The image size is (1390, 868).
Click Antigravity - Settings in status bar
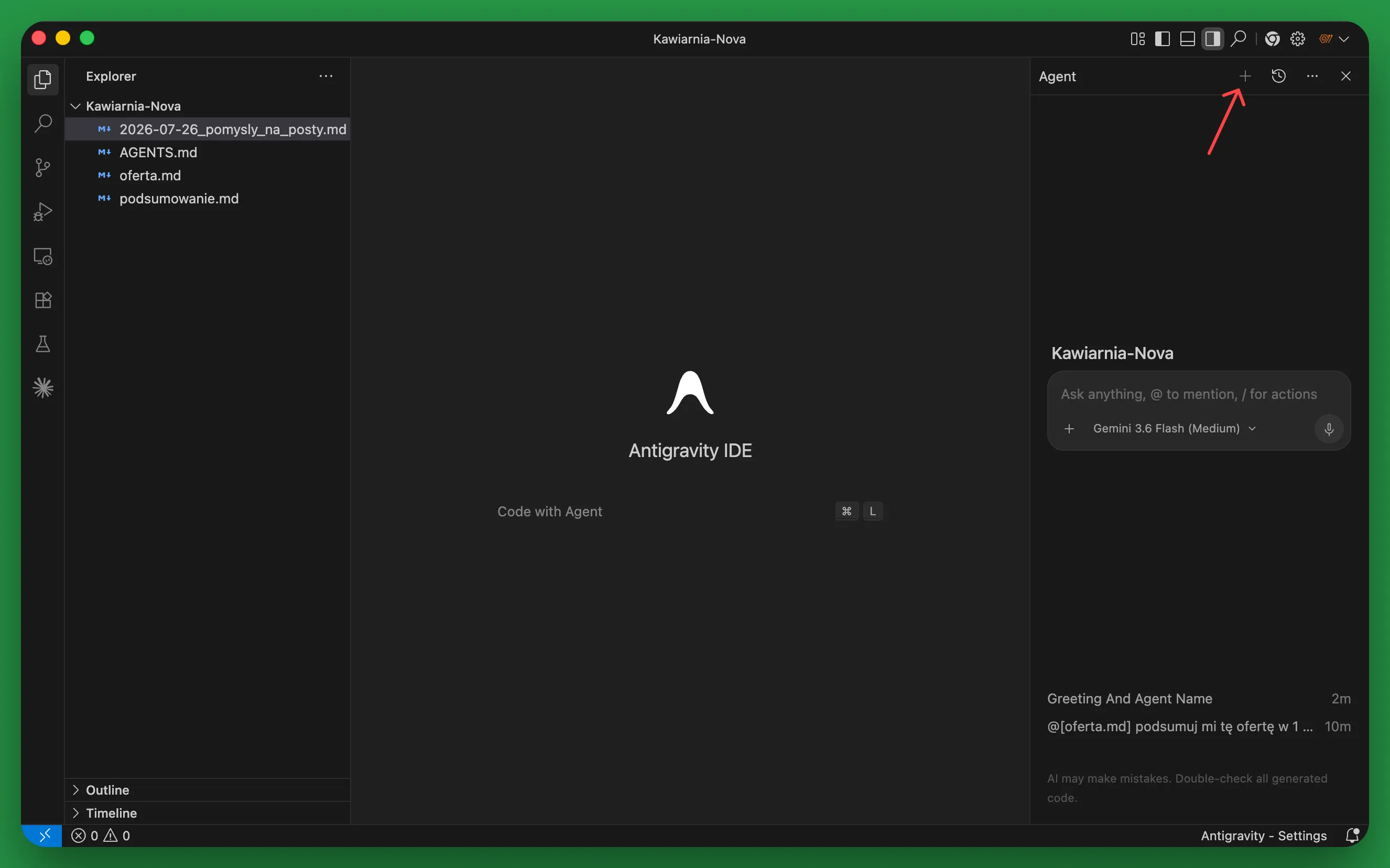pyautogui.click(x=1264, y=836)
